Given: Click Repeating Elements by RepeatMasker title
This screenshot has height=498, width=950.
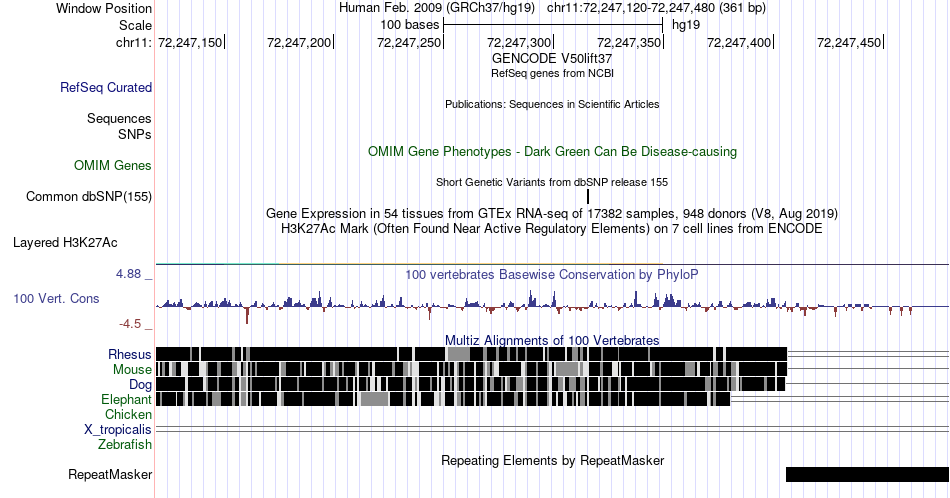Looking at the screenshot, I should pyautogui.click(x=552, y=460).
